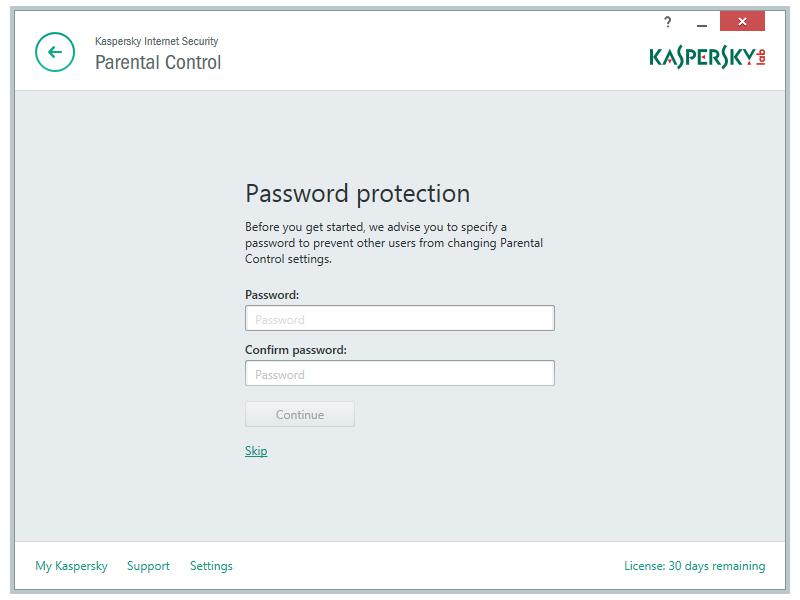Click the 'Kaspersky Internet Security' header text
800x600 pixels.
(x=157, y=41)
